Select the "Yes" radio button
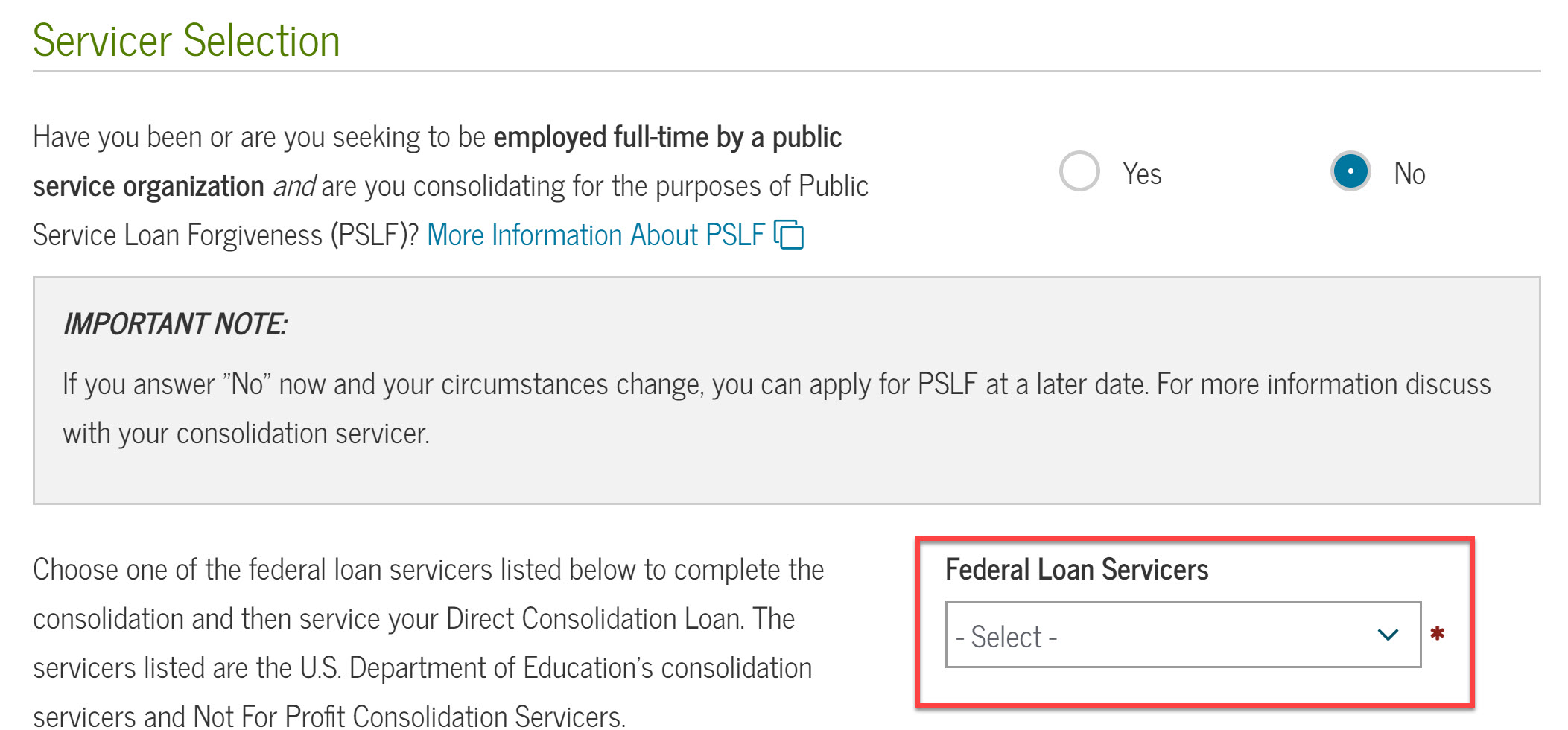Viewport: 1568px width, 730px height. pyautogui.click(x=1079, y=171)
